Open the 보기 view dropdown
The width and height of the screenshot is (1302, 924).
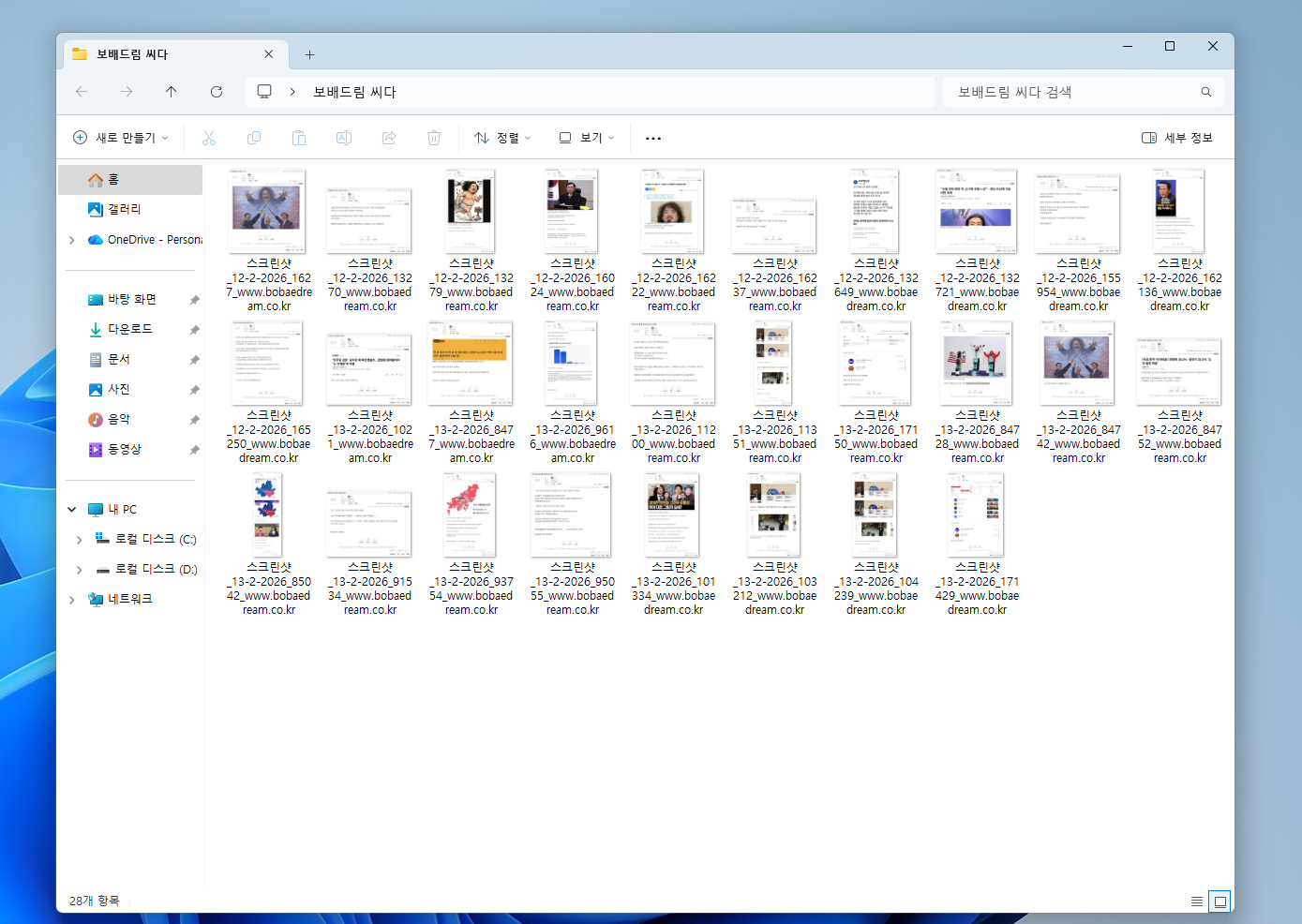tap(587, 138)
